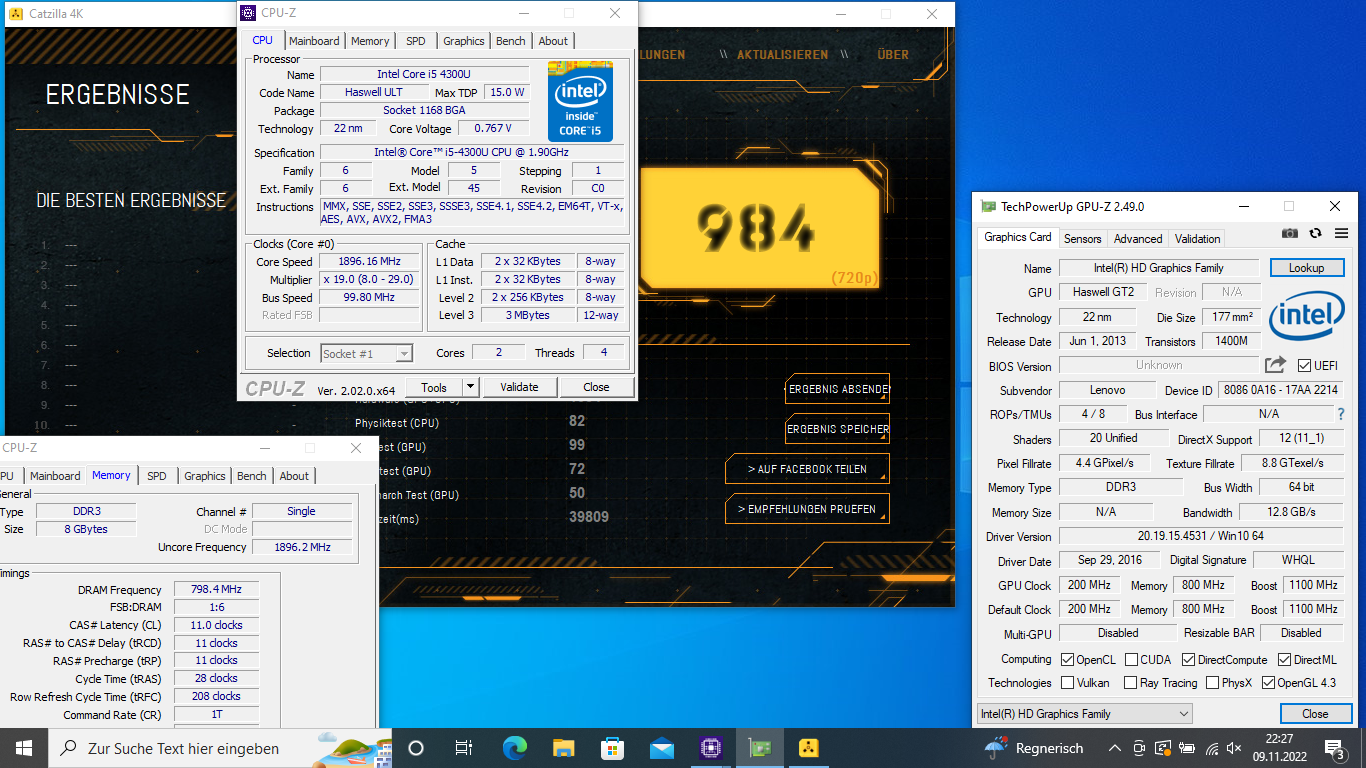This screenshot has width=1366, height=768.
Task: Toggle the UEFI checkbox
Action: click(x=1304, y=365)
